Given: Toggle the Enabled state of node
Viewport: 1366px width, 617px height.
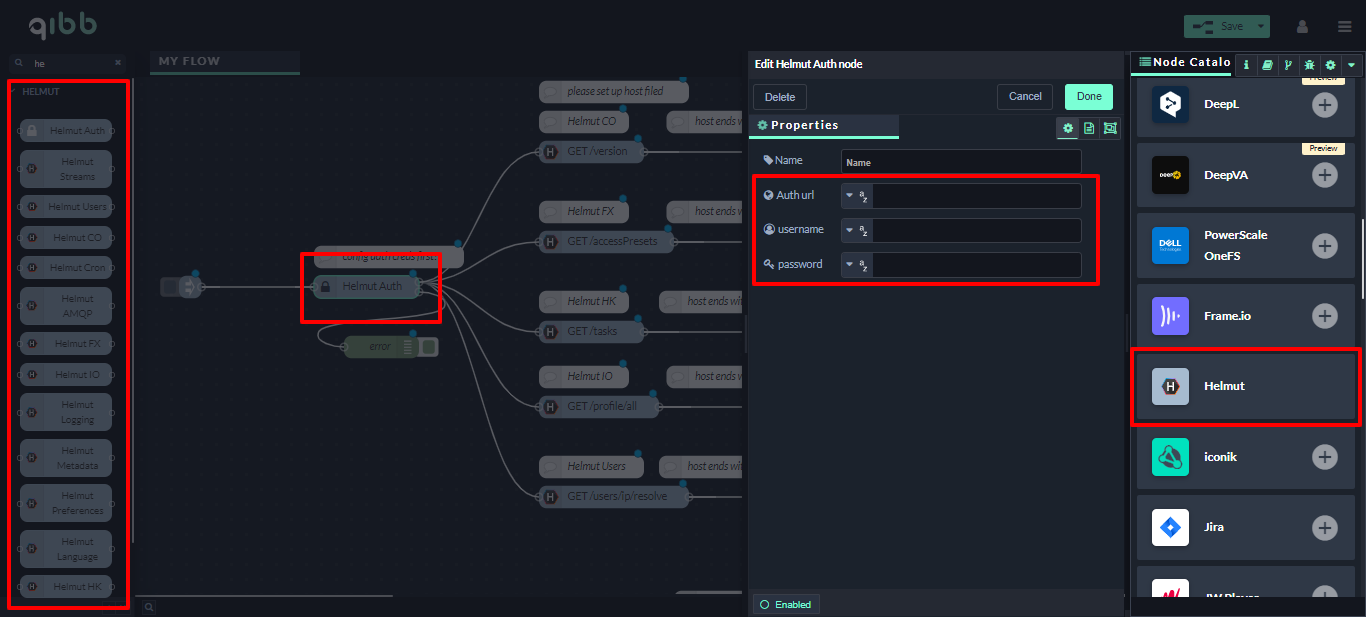Looking at the screenshot, I should pyautogui.click(x=785, y=604).
